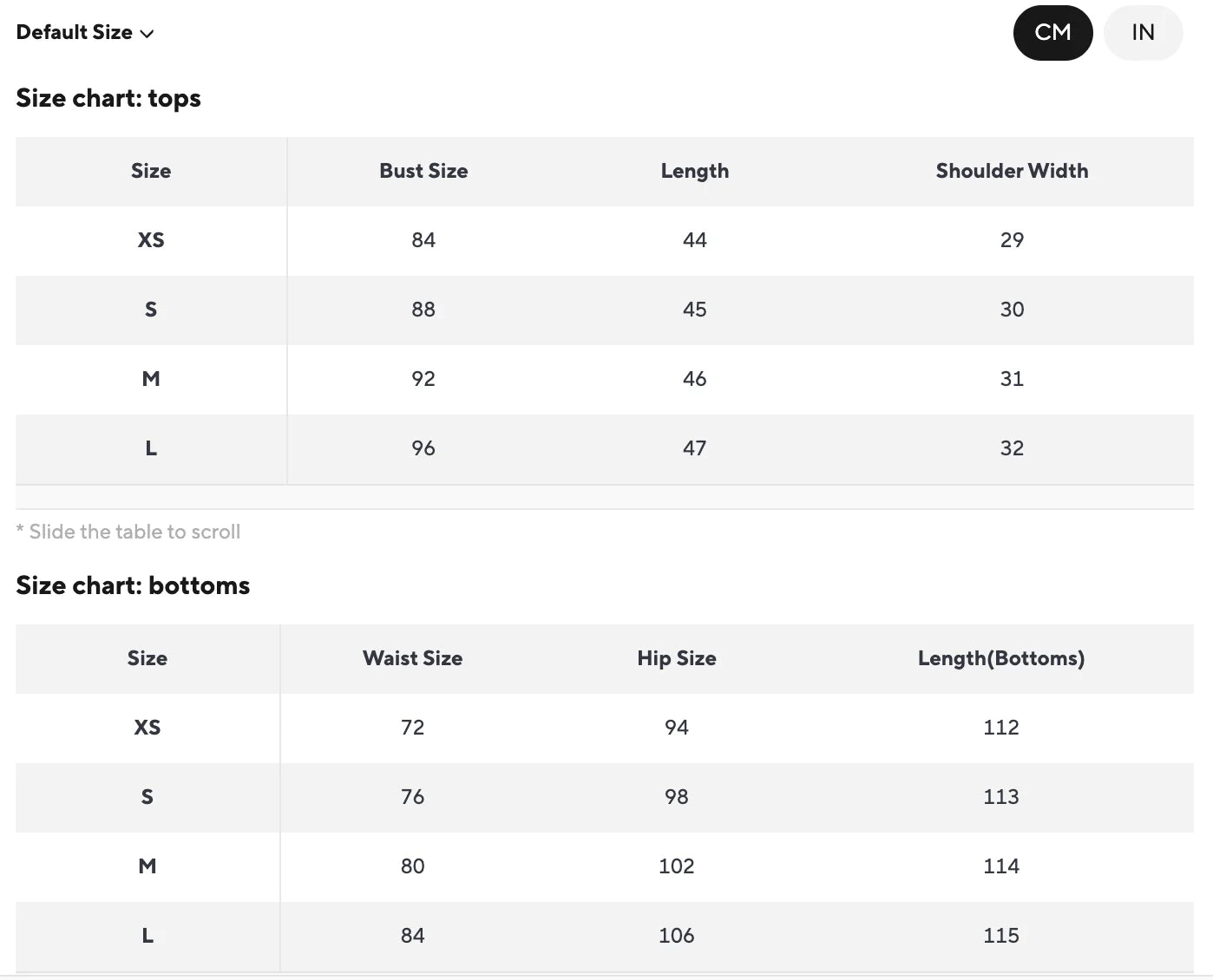Screen dimensions: 1213x980
Task: Click the Length(Bottoms) column header
Action: coord(1001,658)
